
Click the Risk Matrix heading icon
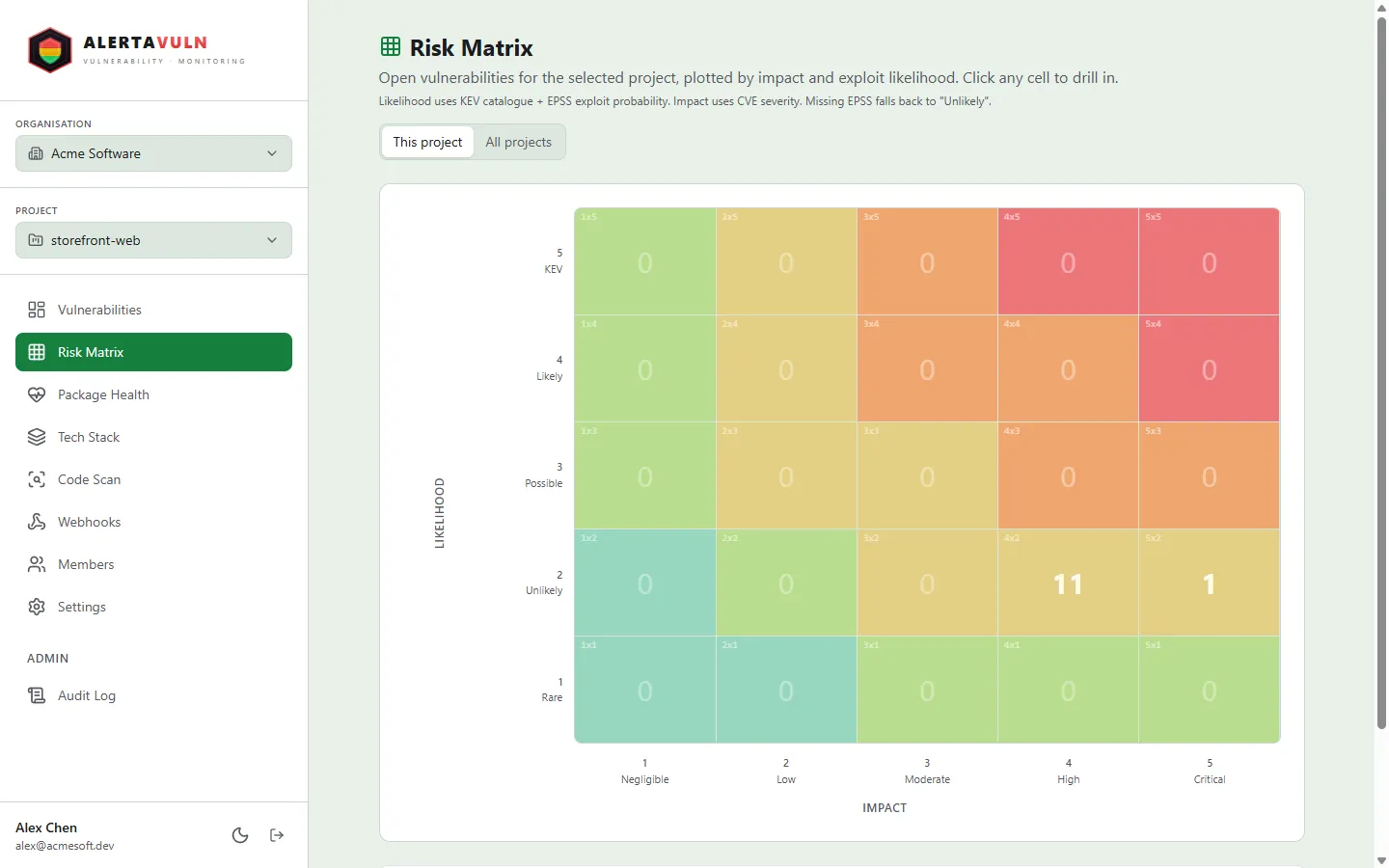pyautogui.click(x=391, y=46)
